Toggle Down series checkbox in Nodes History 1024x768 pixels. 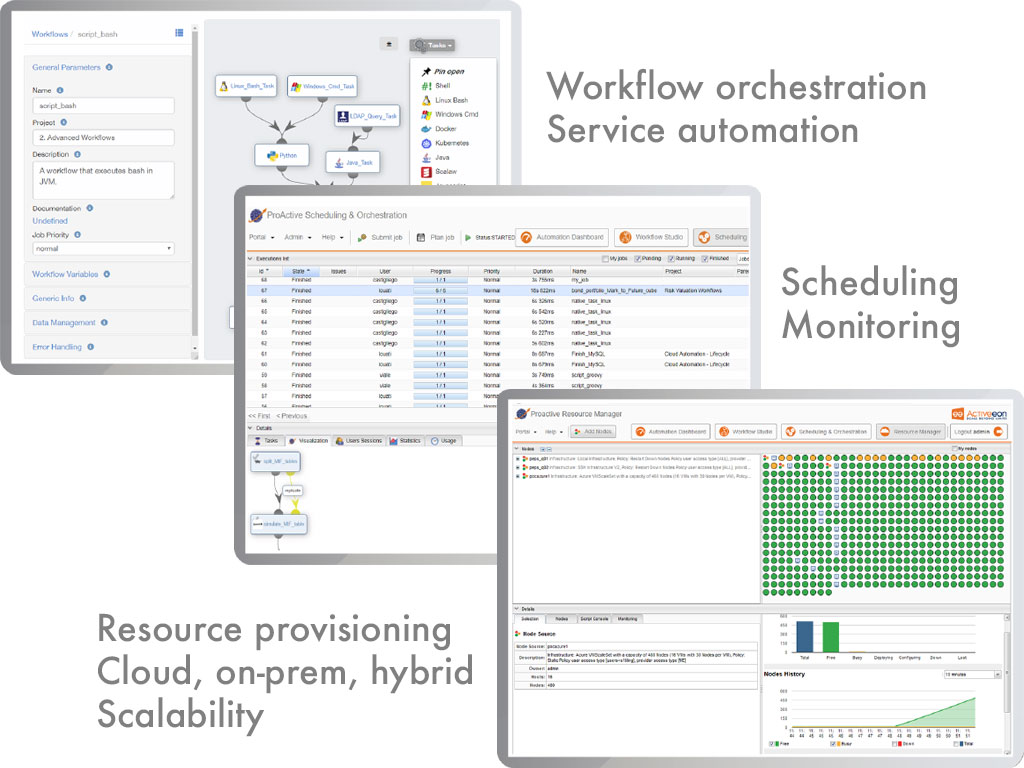pyautogui.click(x=895, y=743)
